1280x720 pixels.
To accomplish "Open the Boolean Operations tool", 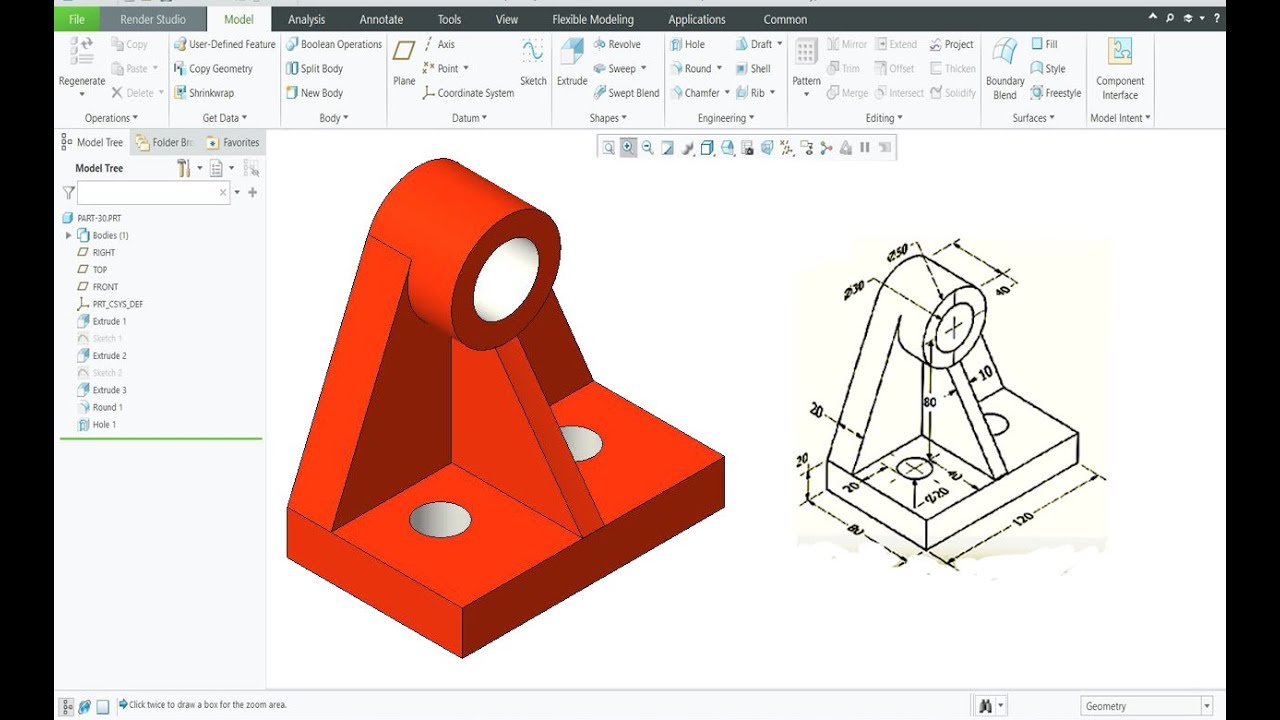I will coord(334,44).
